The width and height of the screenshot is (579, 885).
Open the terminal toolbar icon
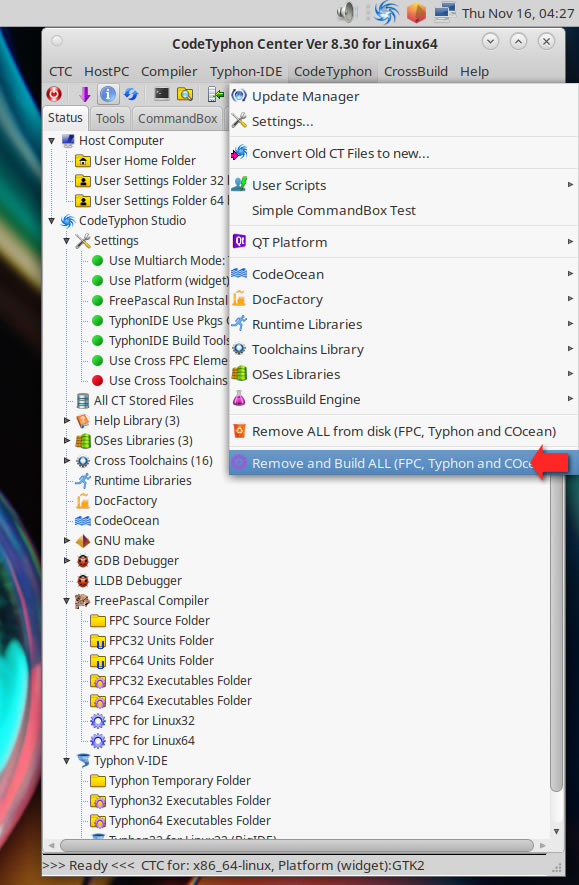(x=162, y=94)
